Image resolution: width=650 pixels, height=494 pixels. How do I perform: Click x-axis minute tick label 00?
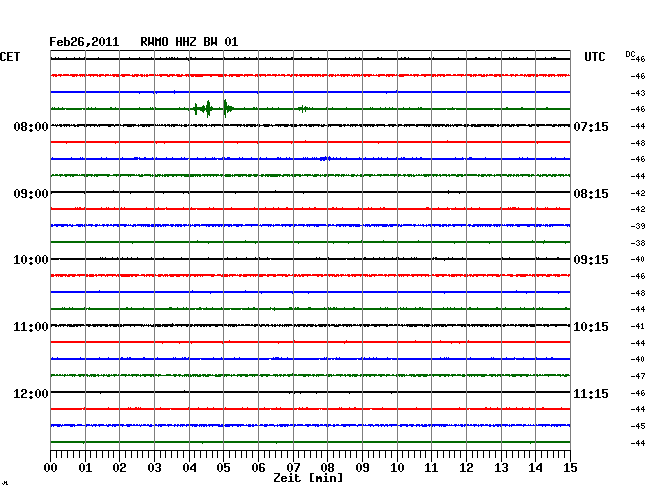click(51, 467)
